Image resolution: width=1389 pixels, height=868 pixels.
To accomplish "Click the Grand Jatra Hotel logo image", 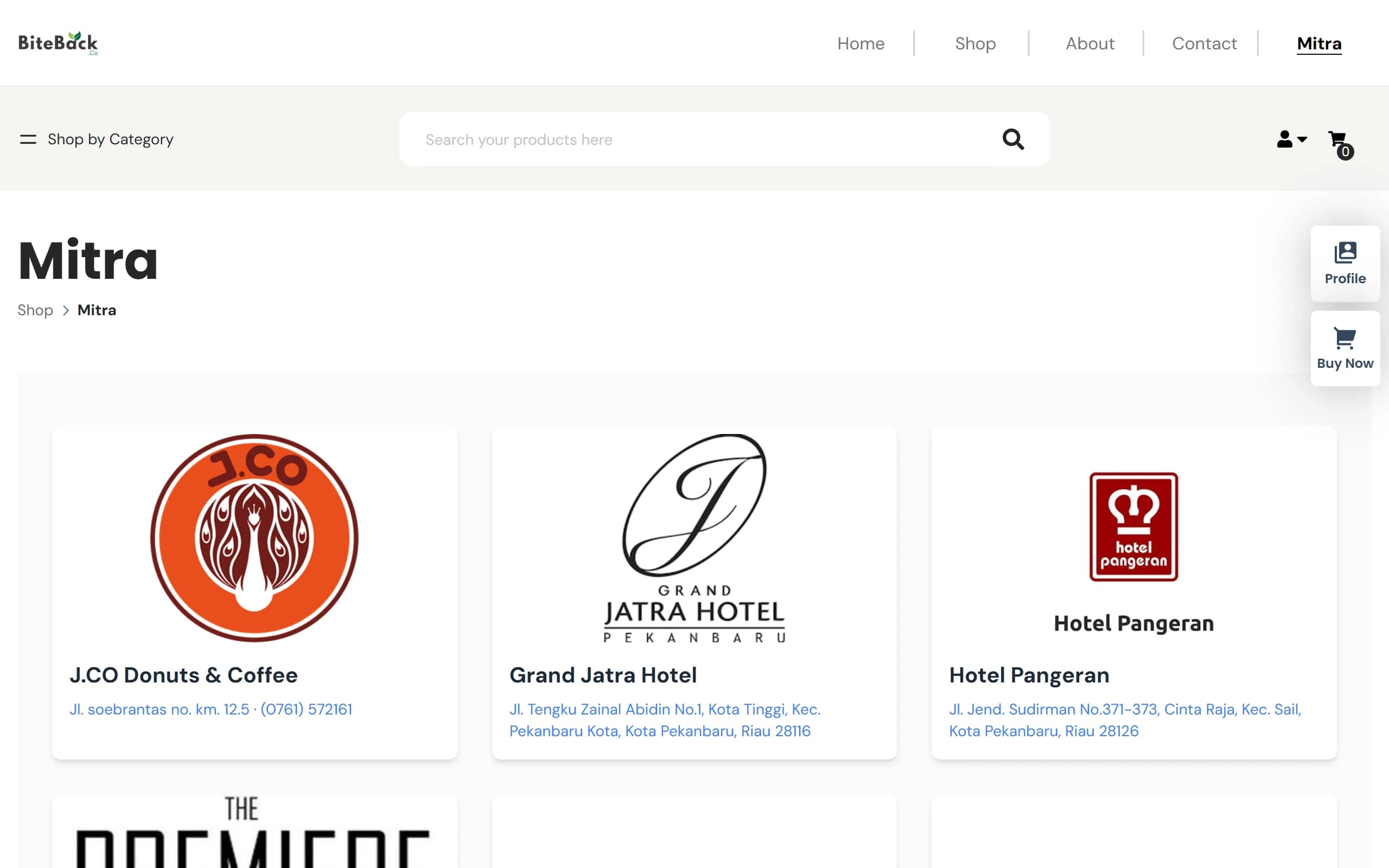I will [694, 538].
